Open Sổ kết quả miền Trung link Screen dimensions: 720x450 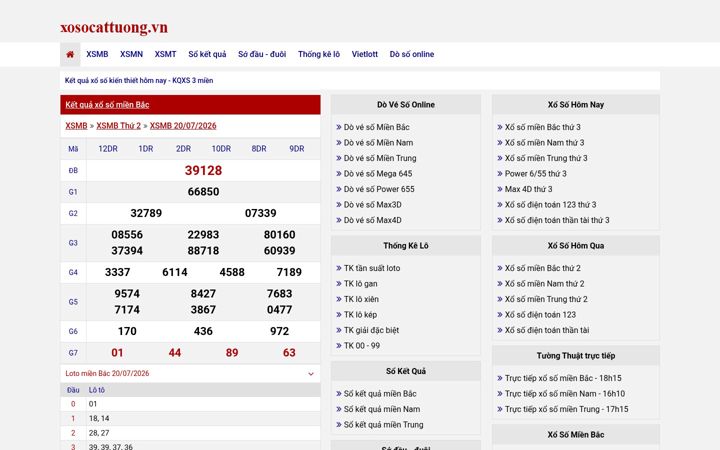pyautogui.click(x=383, y=425)
